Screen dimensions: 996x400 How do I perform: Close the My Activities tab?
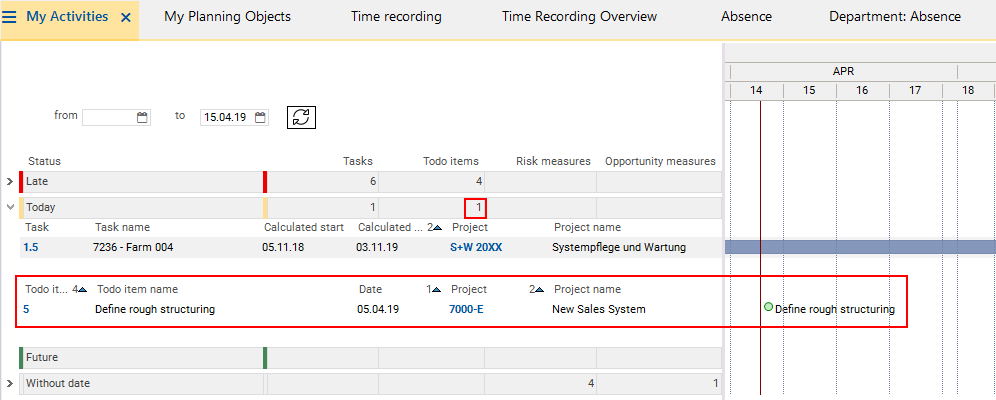tap(126, 18)
